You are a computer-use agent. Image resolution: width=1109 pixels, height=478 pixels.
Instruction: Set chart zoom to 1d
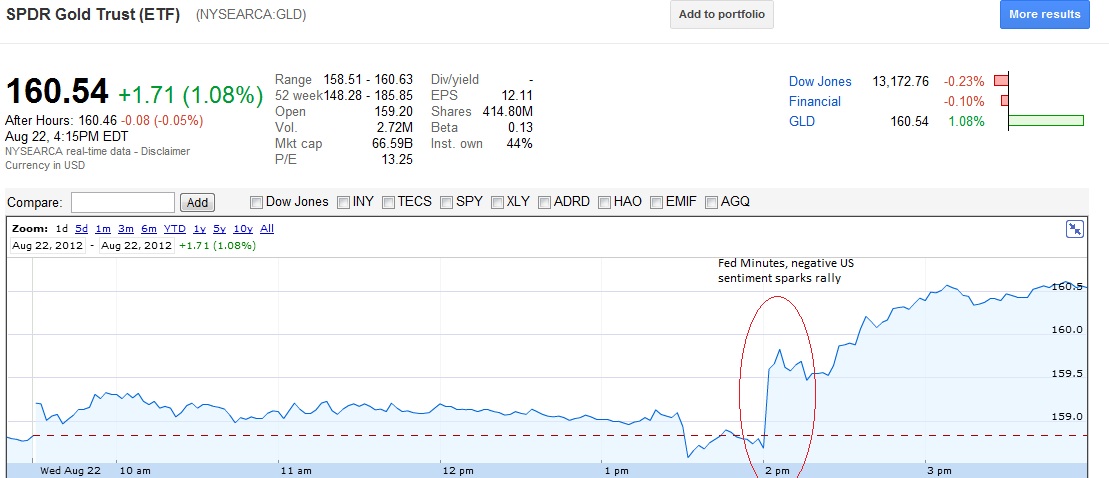[62, 228]
